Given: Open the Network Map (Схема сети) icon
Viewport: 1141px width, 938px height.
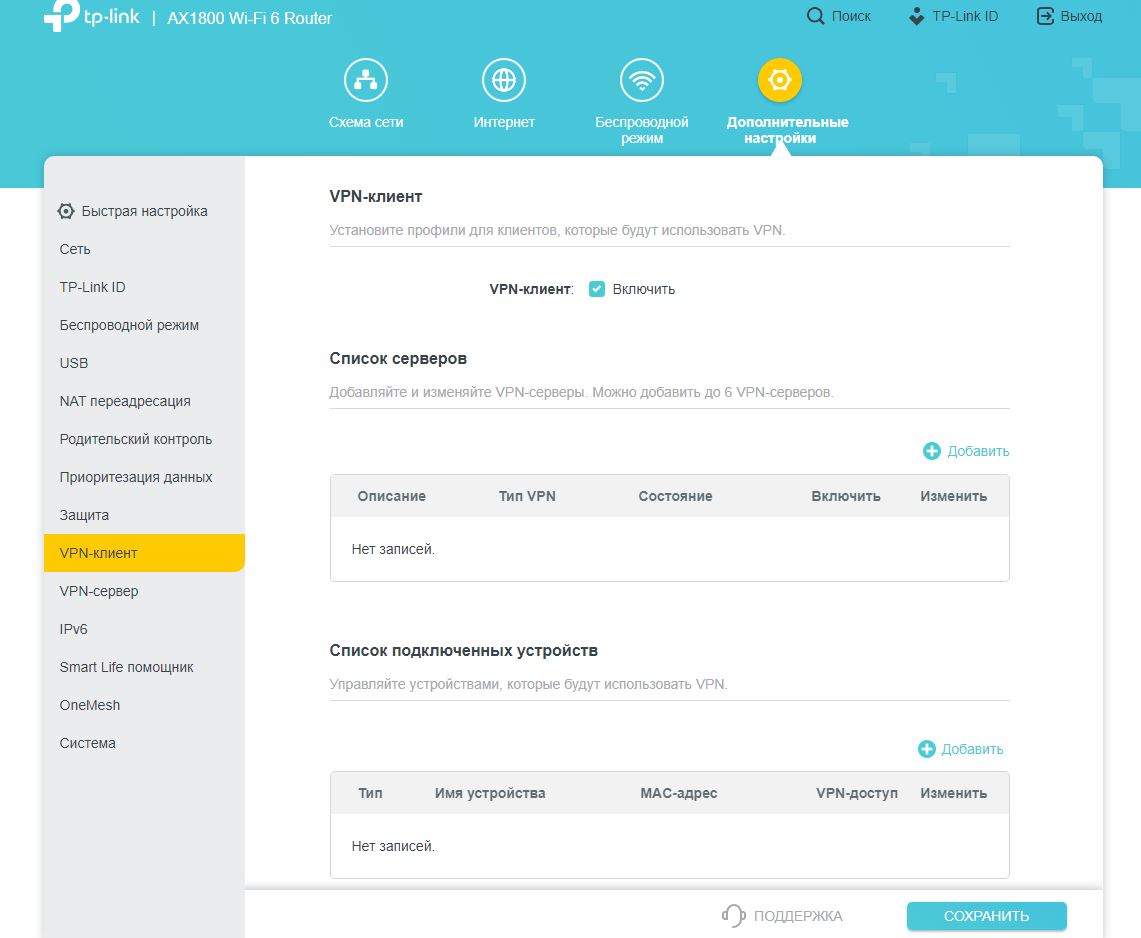Looking at the screenshot, I should point(366,80).
